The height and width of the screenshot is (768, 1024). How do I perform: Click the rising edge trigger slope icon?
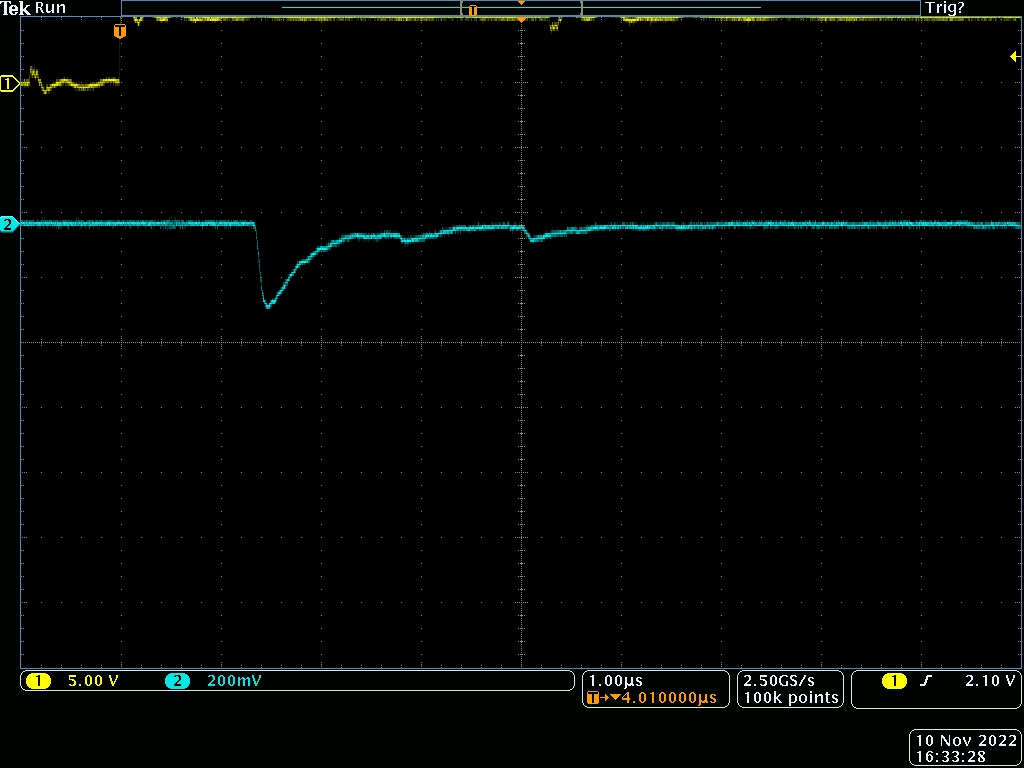[926, 680]
